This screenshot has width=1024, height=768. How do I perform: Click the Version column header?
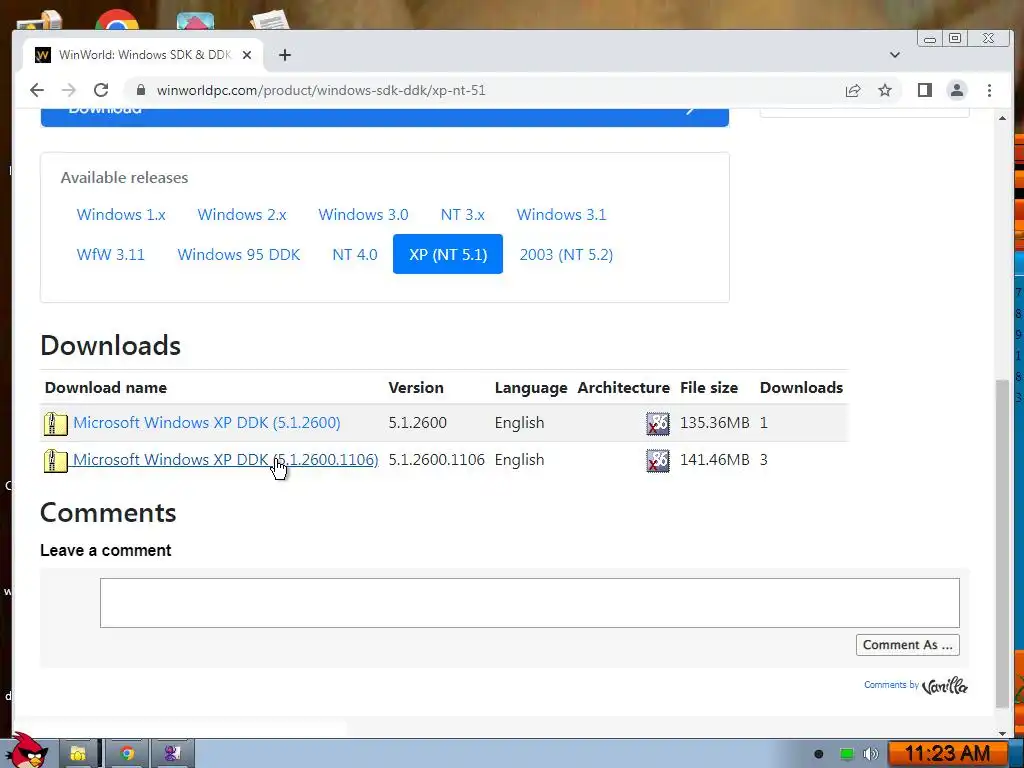tap(416, 388)
